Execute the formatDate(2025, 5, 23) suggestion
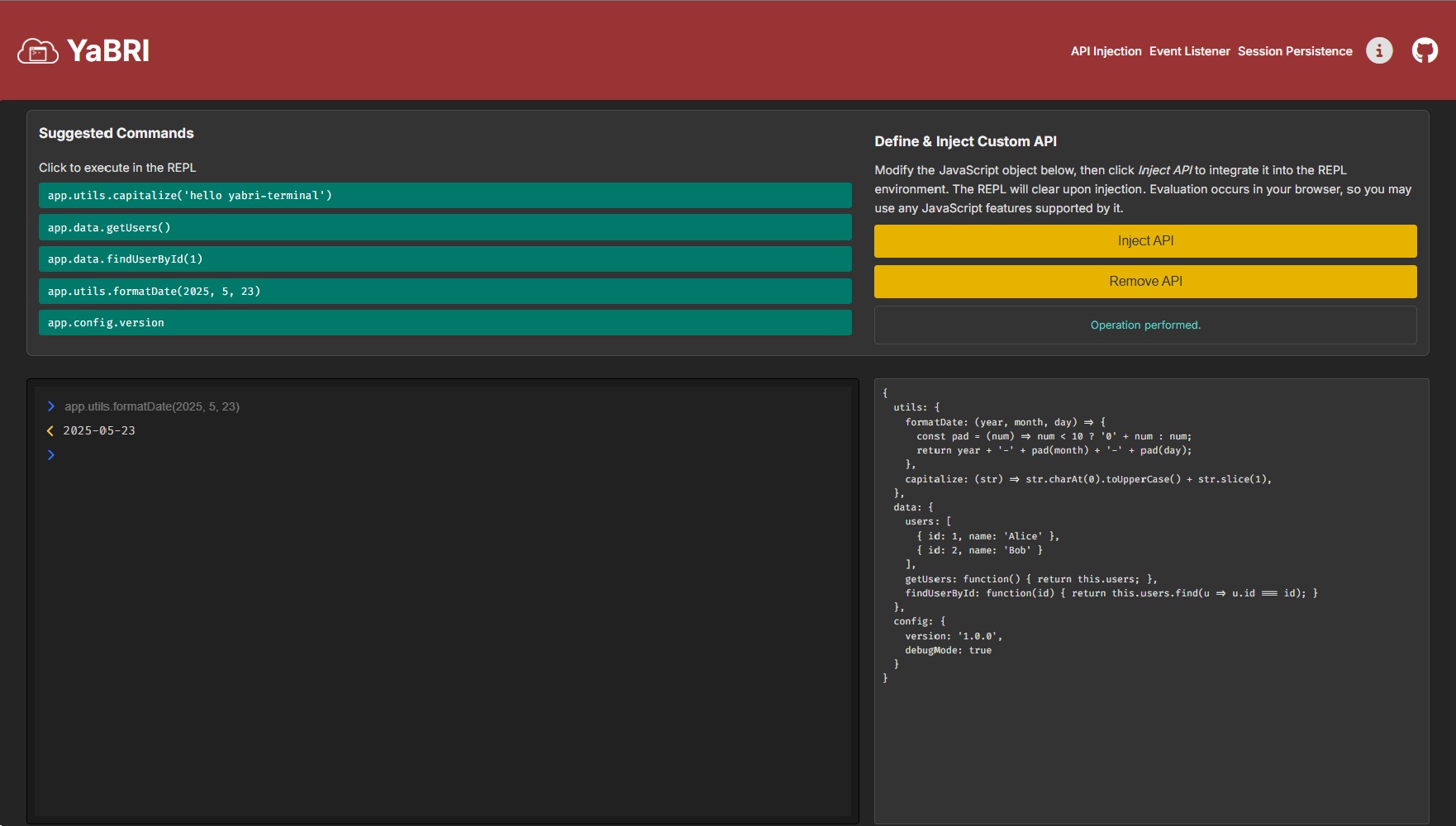 [445, 292]
